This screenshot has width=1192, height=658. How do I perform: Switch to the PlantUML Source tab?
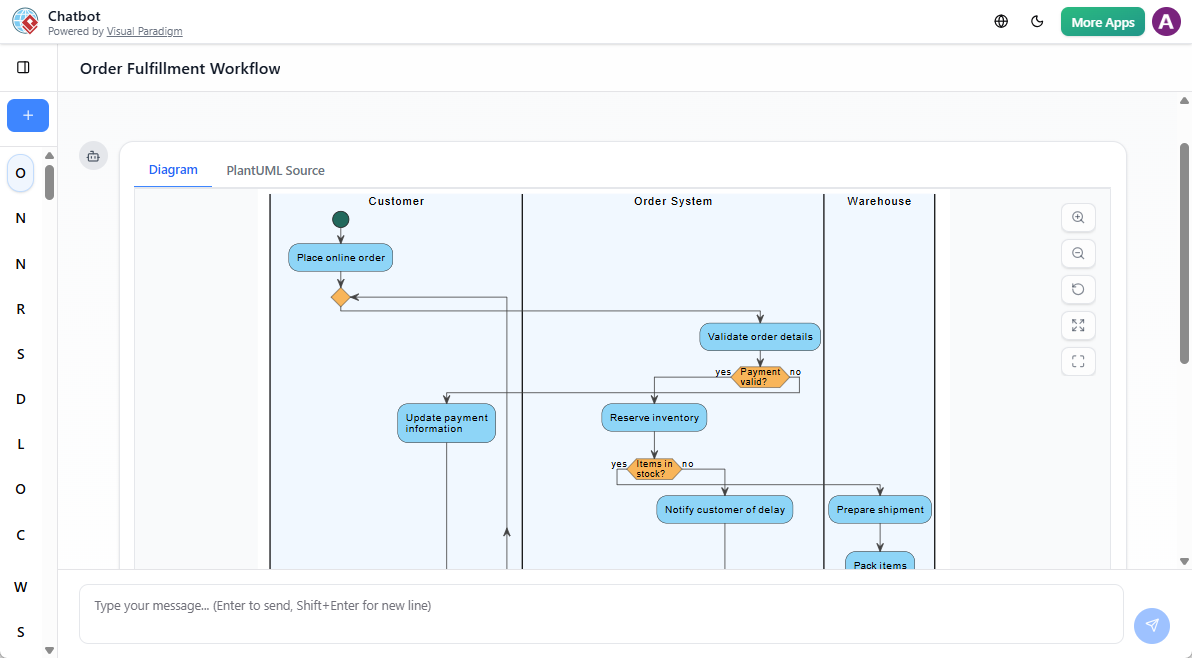[275, 170]
